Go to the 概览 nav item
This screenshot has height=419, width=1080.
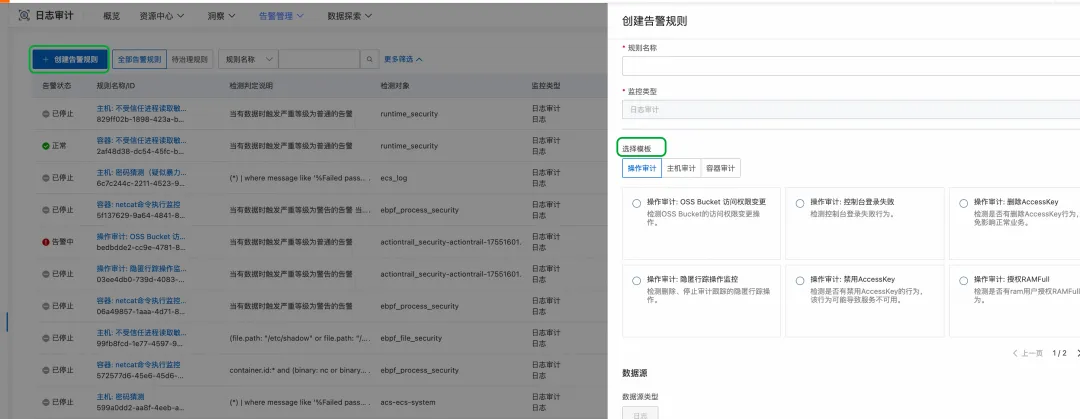111,15
